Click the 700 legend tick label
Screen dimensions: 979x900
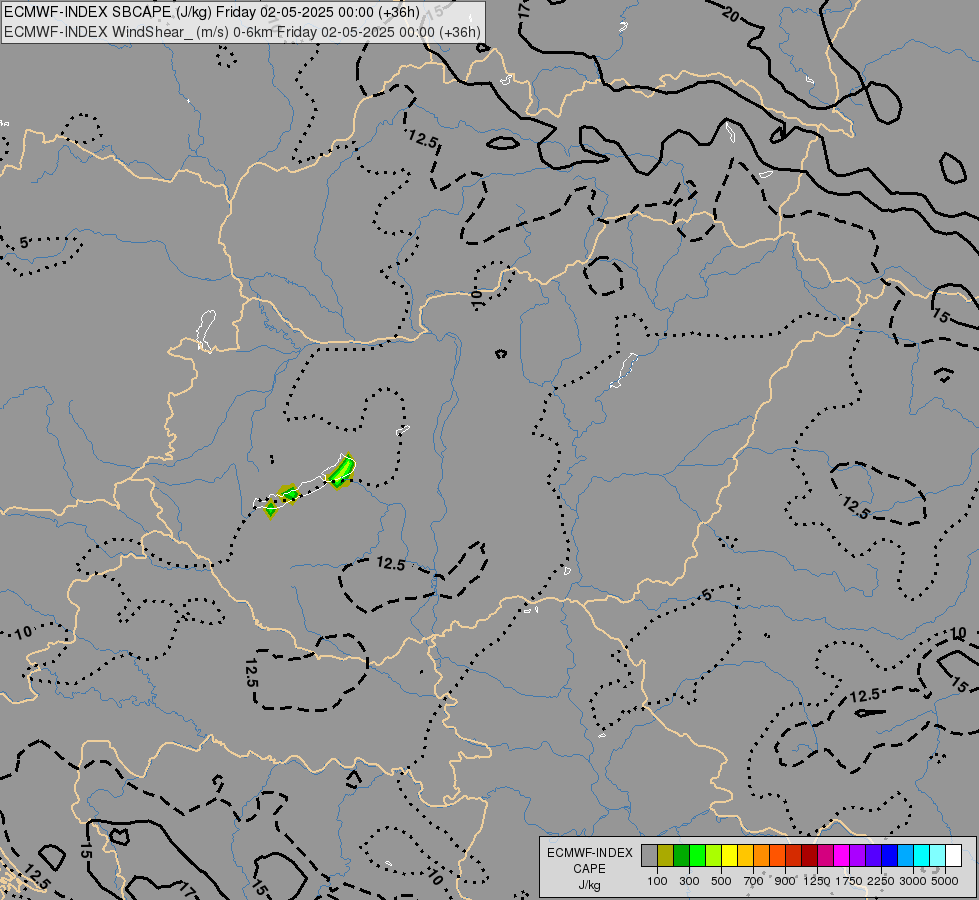[754, 881]
